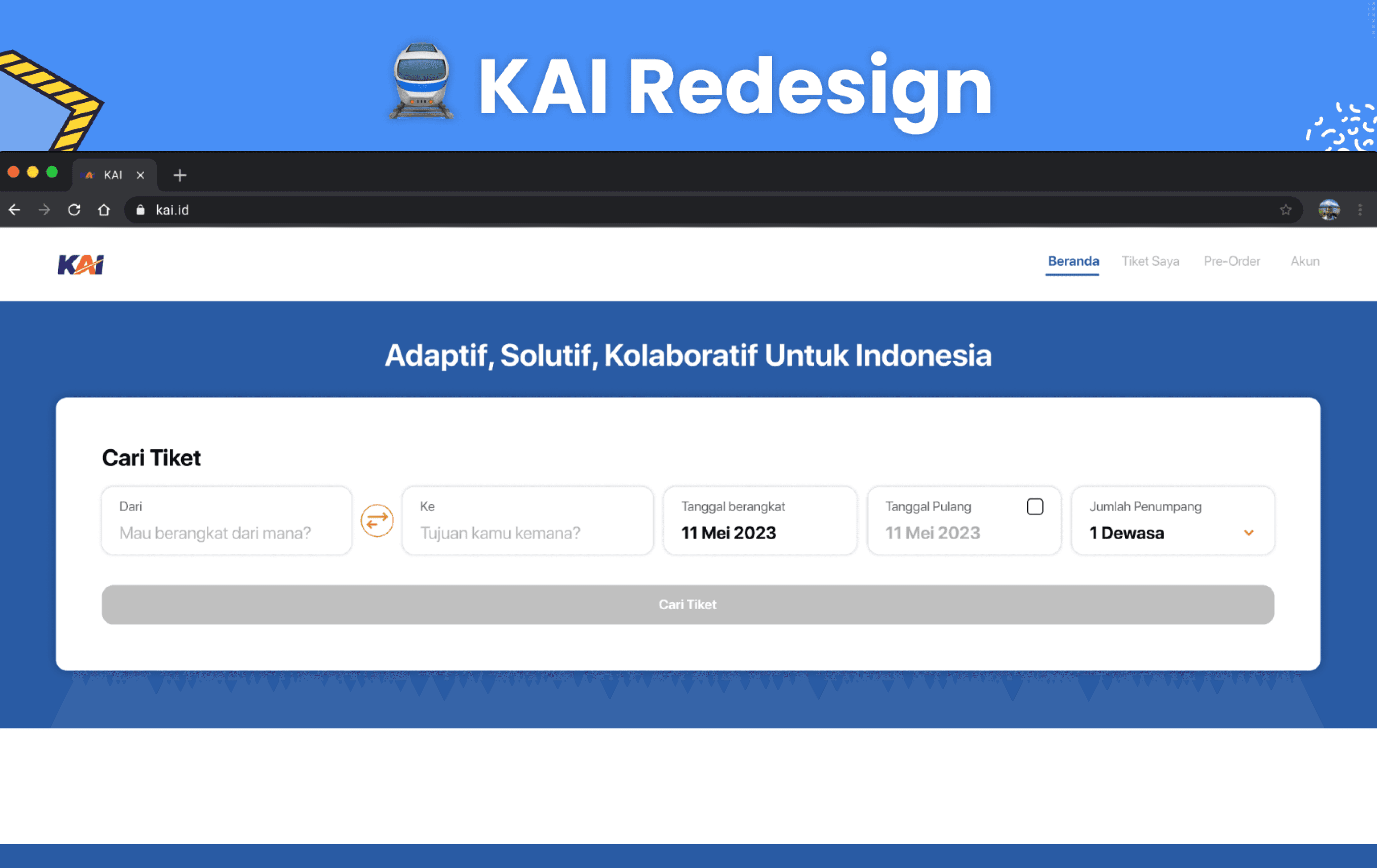
Task: Enable the Tanggal Pulang checkbox
Action: (1034, 507)
